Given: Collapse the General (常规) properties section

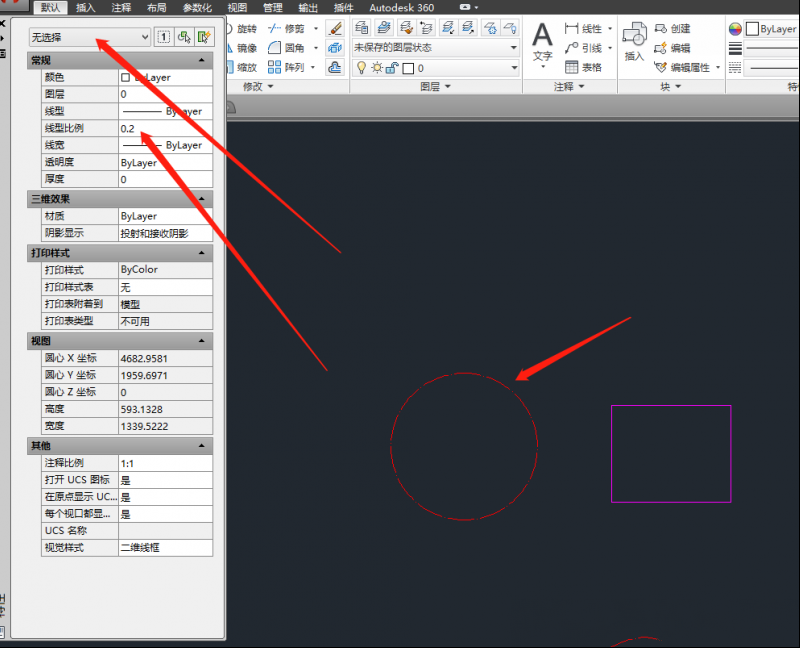Looking at the screenshot, I should (x=202, y=60).
